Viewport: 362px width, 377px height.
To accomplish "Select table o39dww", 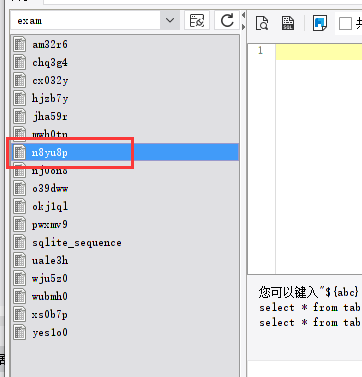I will (x=125, y=188).
